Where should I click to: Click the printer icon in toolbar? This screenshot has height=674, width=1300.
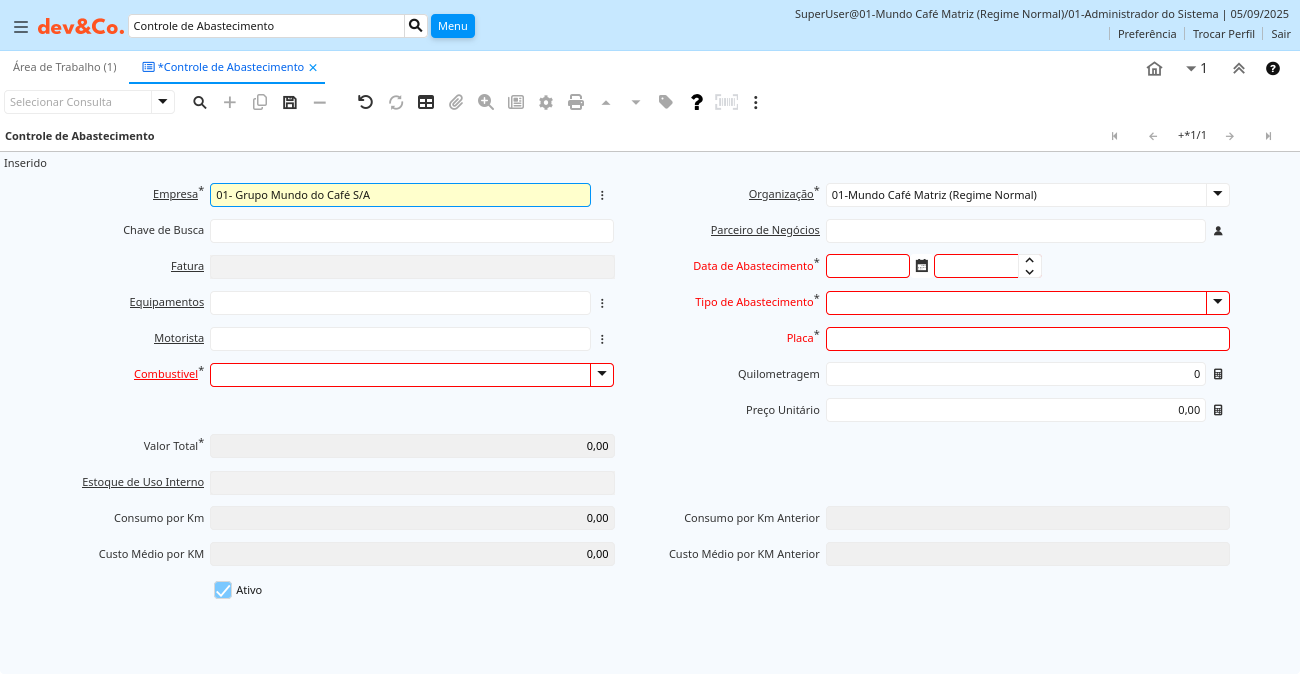click(576, 102)
